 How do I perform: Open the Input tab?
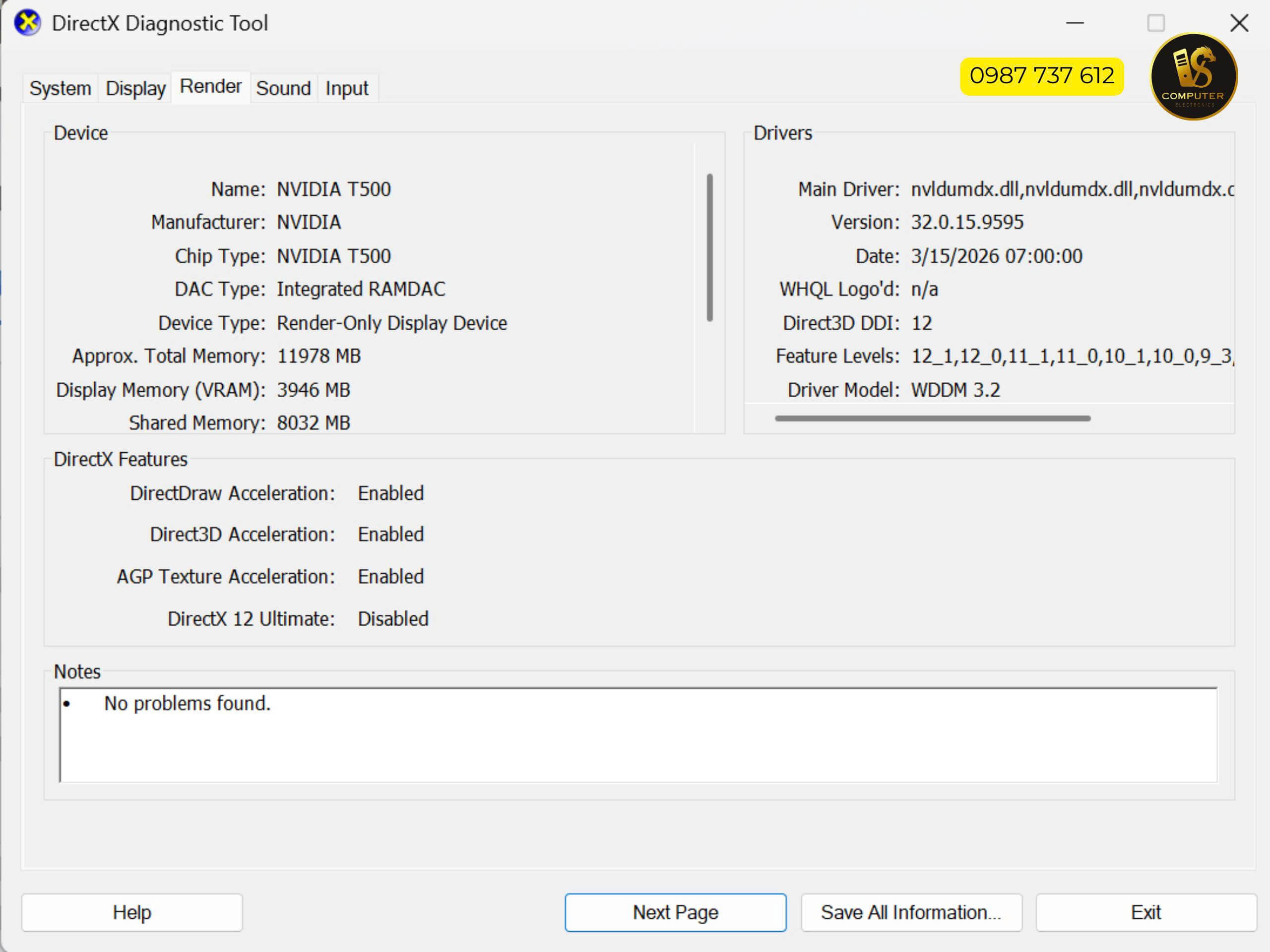point(347,88)
